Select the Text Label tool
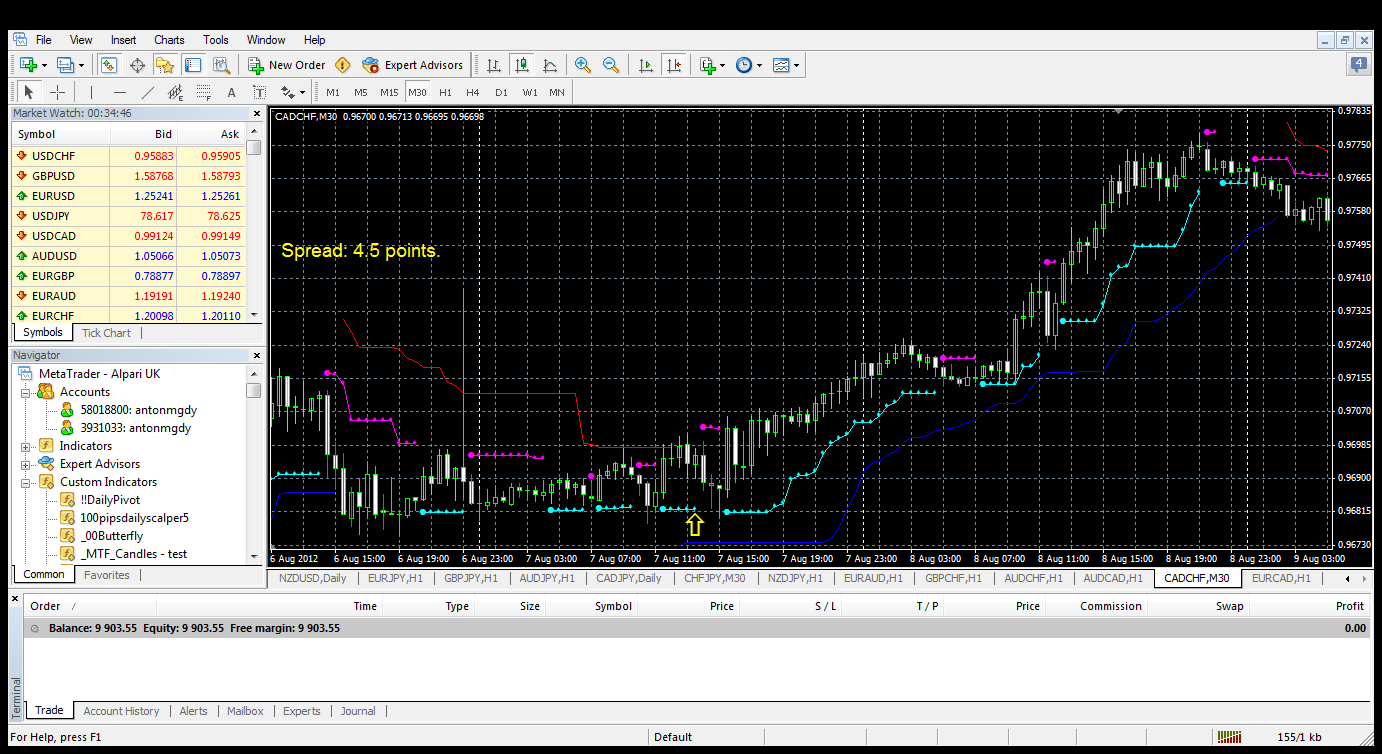 tap(259, 92)
